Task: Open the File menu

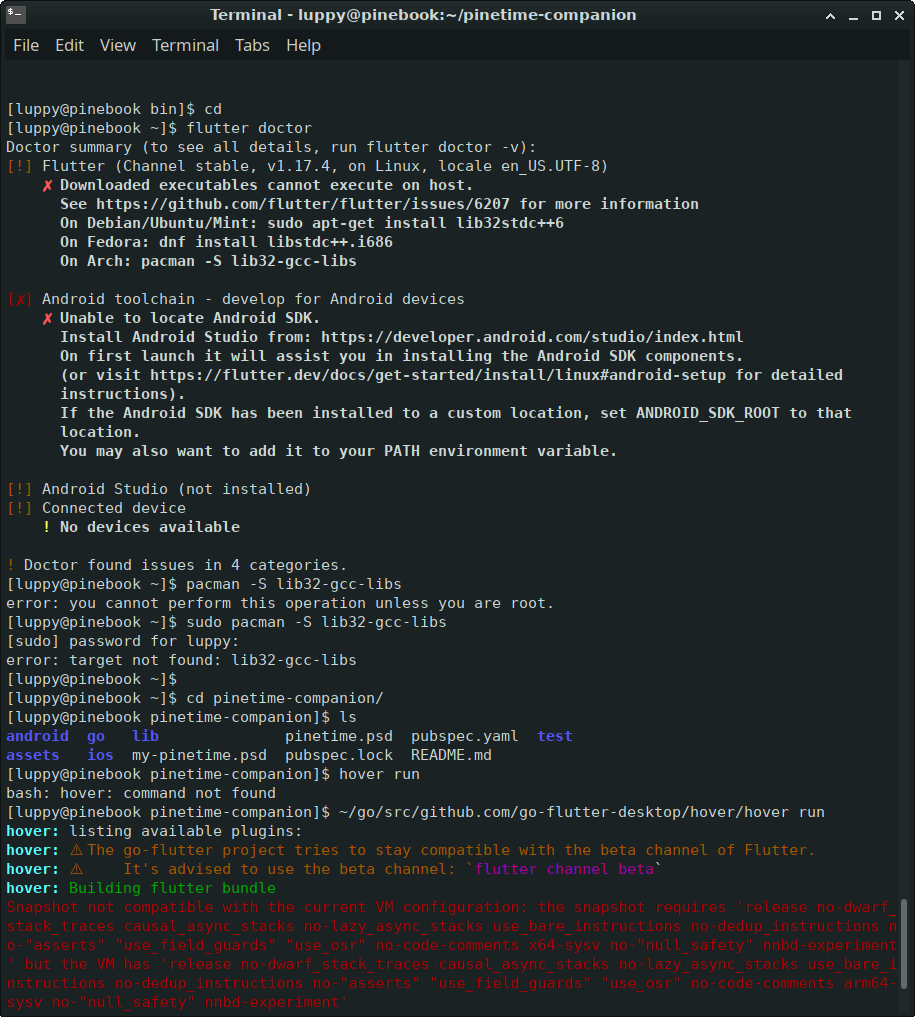Action: coord(26,45)
